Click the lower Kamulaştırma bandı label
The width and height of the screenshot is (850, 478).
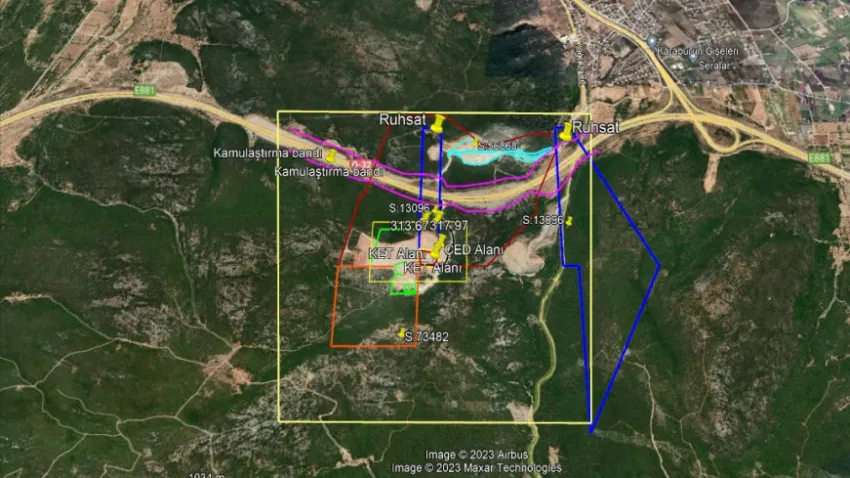329,172
